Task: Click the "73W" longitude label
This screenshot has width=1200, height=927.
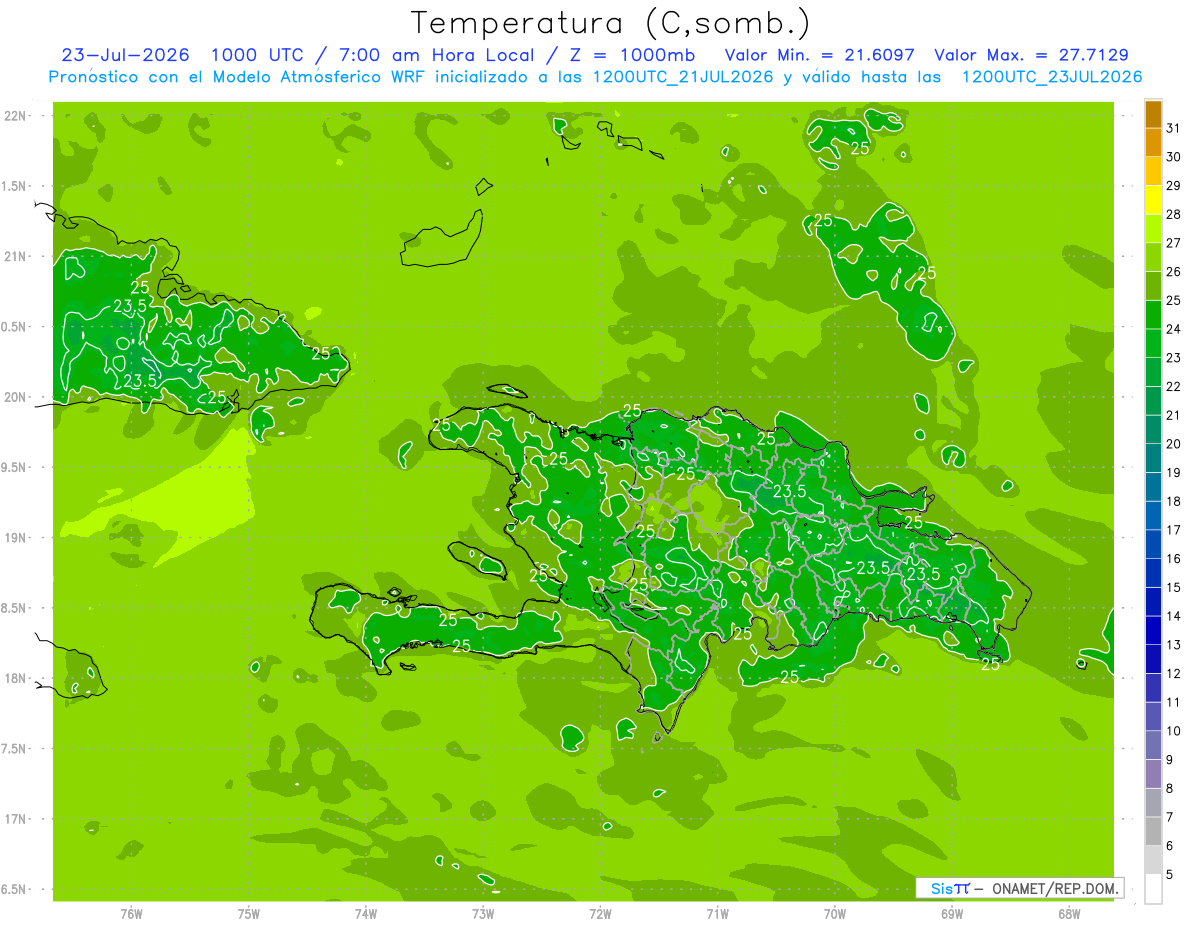Action: point(483,914)
